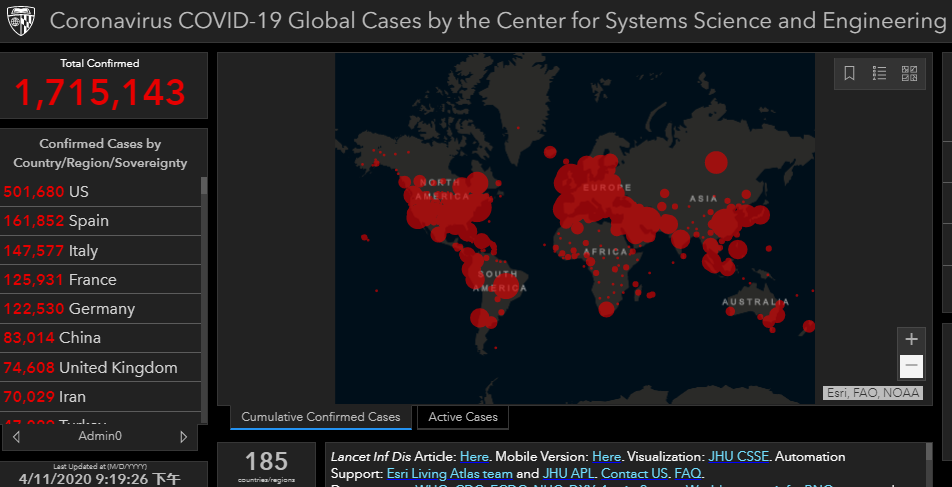Image resolution: width=952 pixels, height=487 pixels.
Task: Click the Admin0 level label
Action: [100, 435]
